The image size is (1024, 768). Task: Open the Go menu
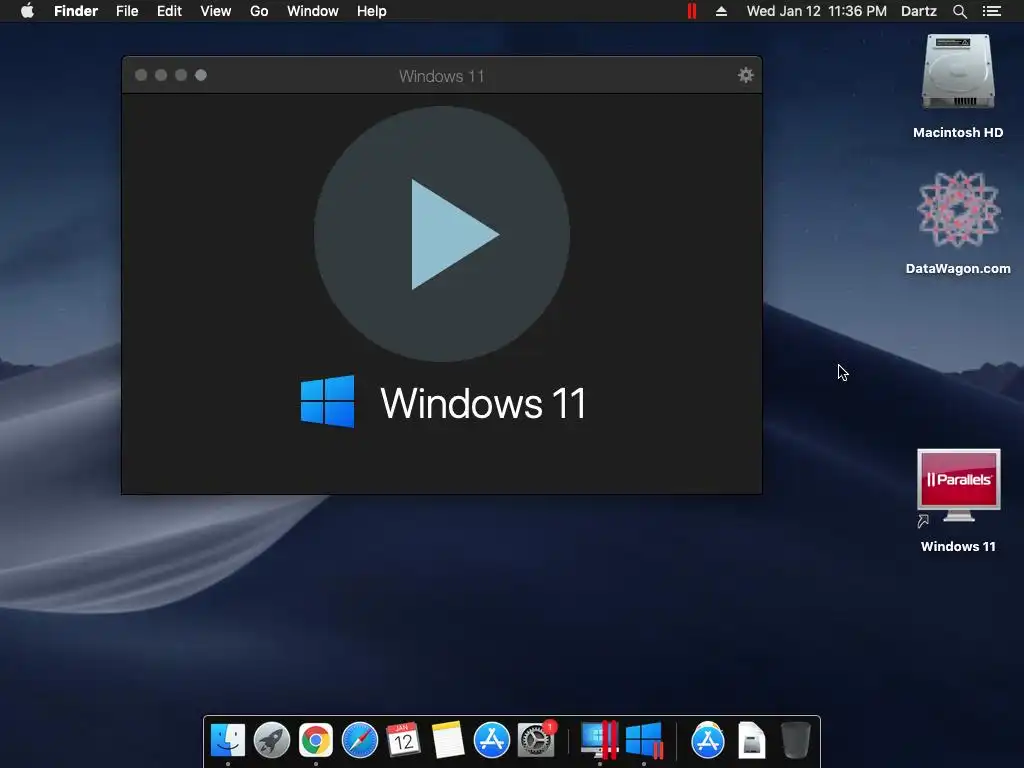259,11
